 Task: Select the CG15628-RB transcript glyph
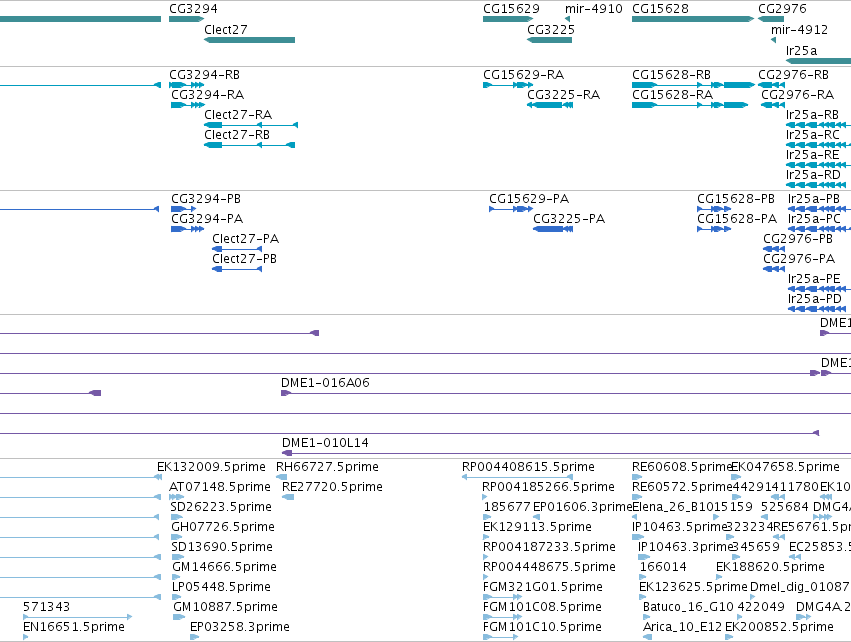[694, 85]
